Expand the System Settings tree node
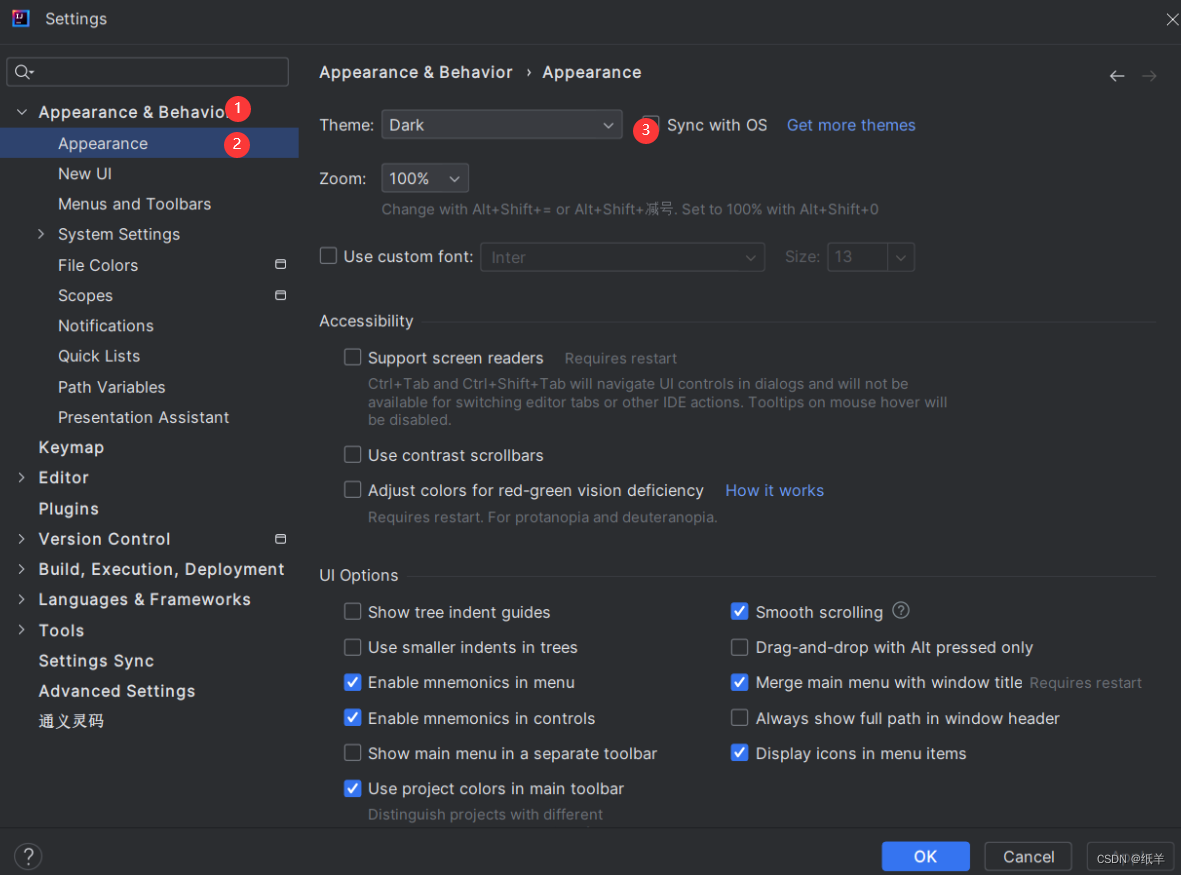Viewport: 1181px width, 875px height. point(41,234)
